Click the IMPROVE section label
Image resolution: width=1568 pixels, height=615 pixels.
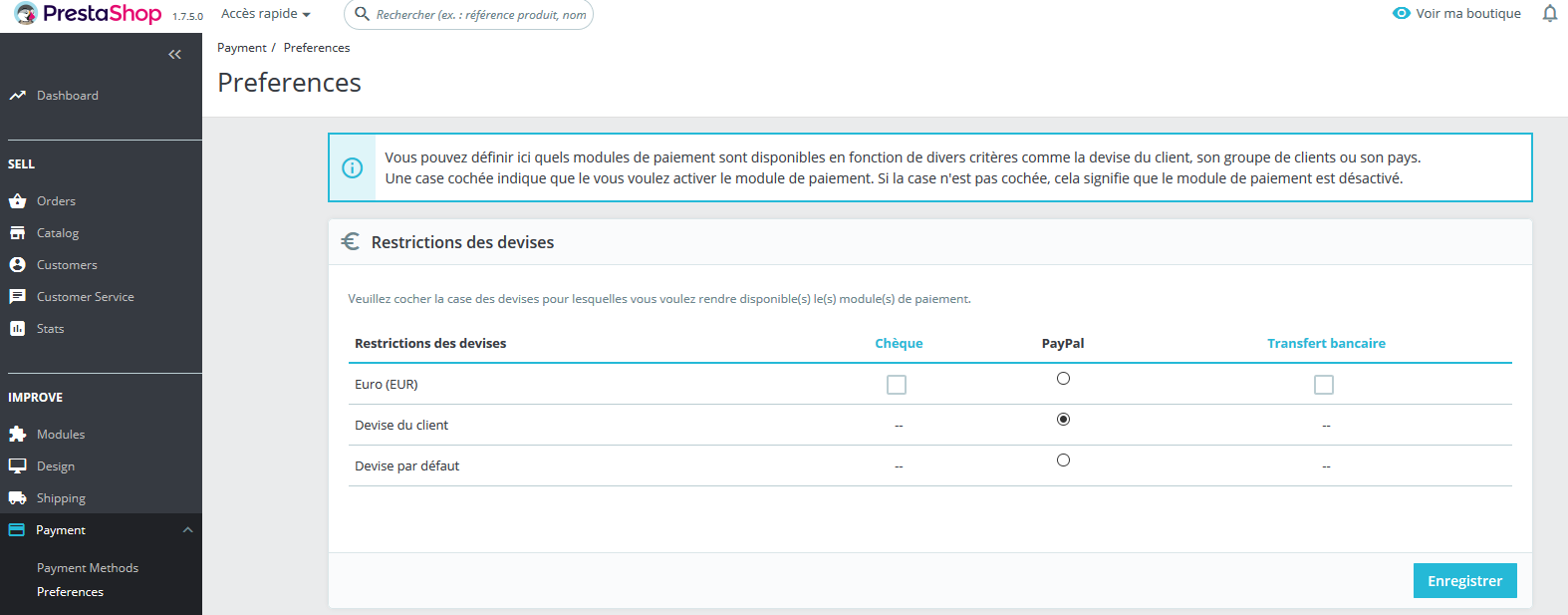(35, 398)
